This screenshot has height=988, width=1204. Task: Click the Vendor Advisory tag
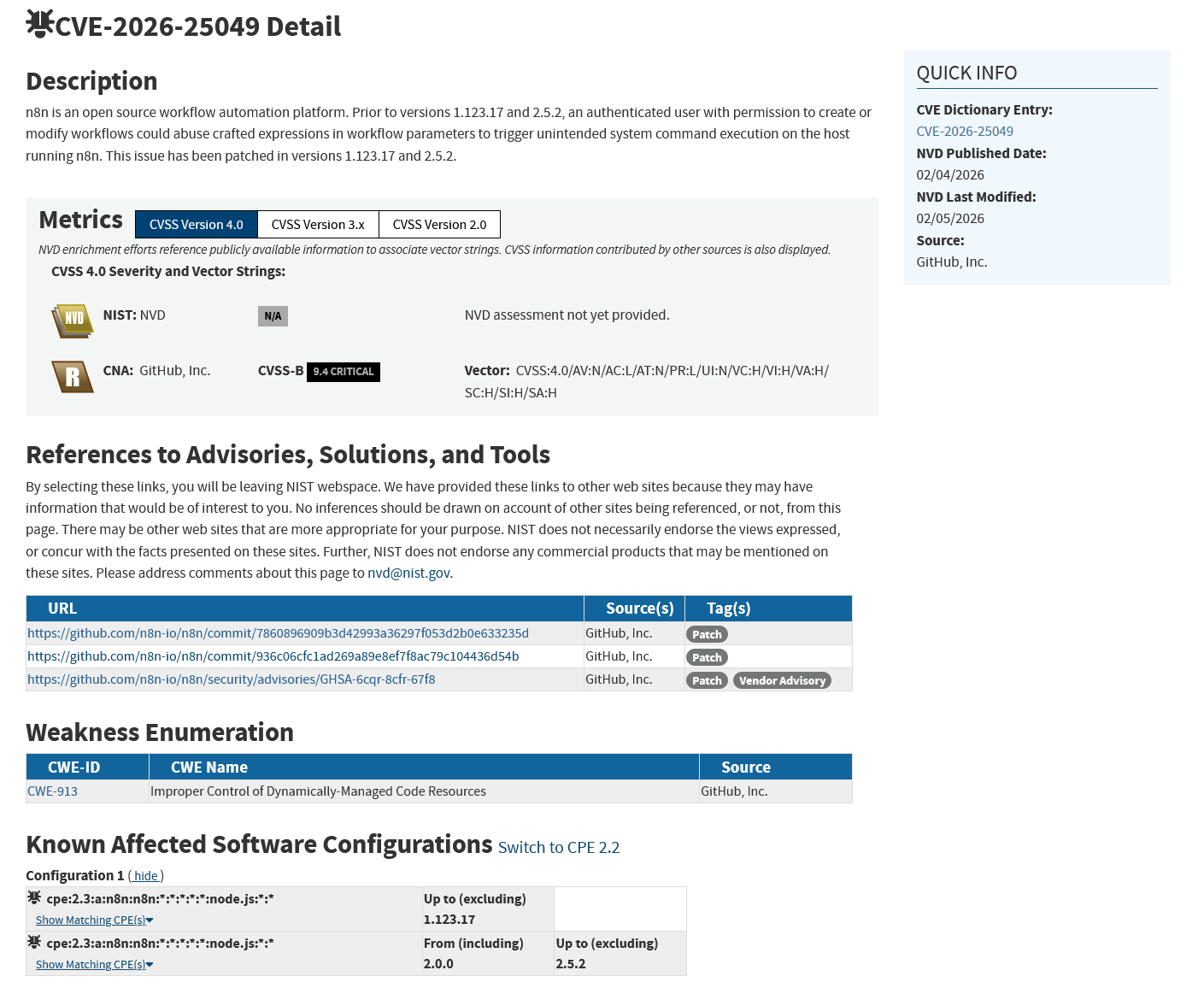(x=782, y=680)
